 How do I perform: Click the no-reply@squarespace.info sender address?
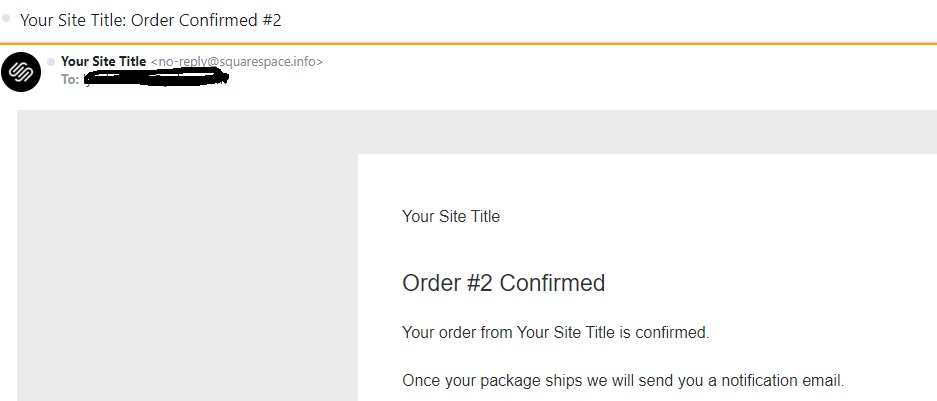coord(237,62)
